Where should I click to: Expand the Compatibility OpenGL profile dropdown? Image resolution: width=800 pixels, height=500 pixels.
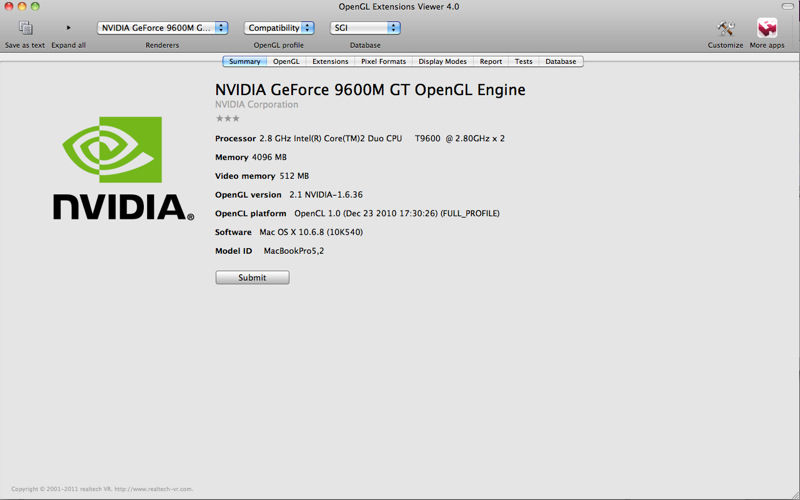tap(279, 28)
